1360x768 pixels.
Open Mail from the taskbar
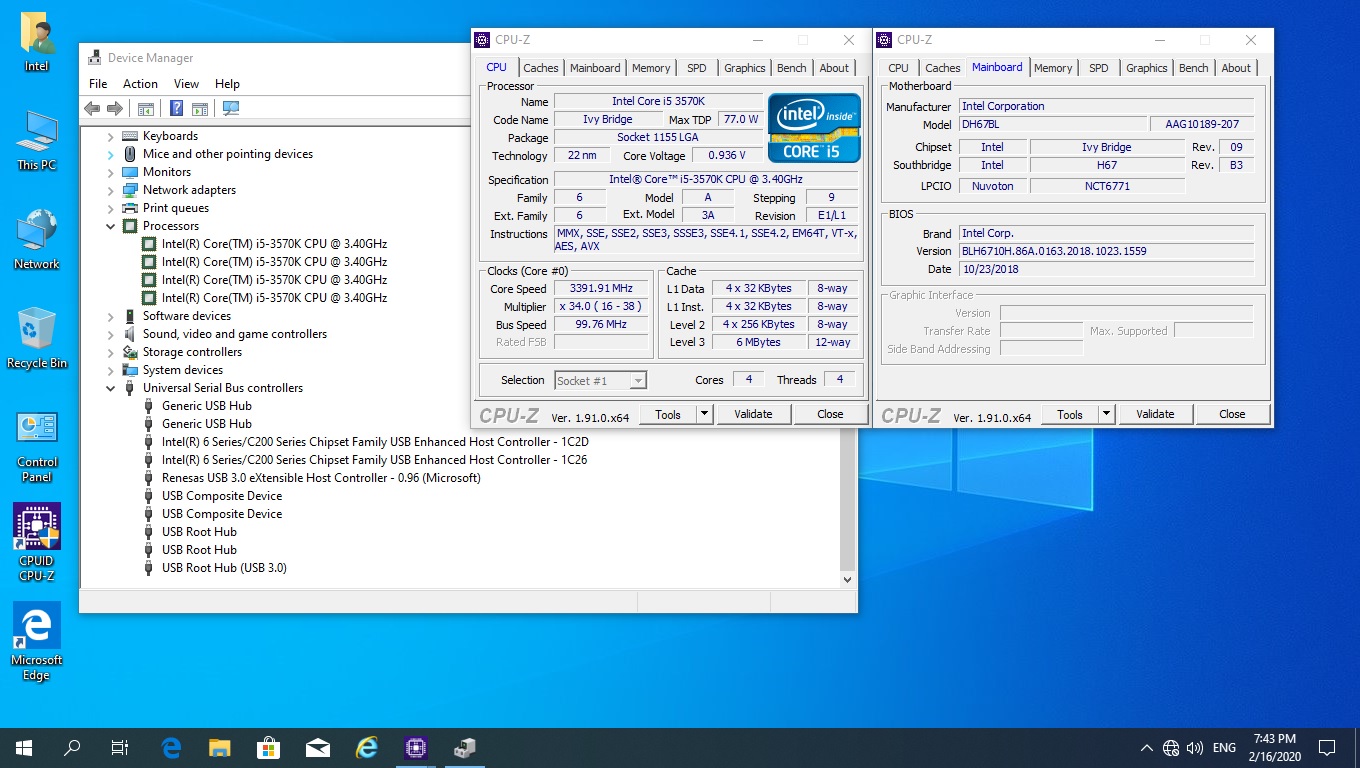(318, 747)
